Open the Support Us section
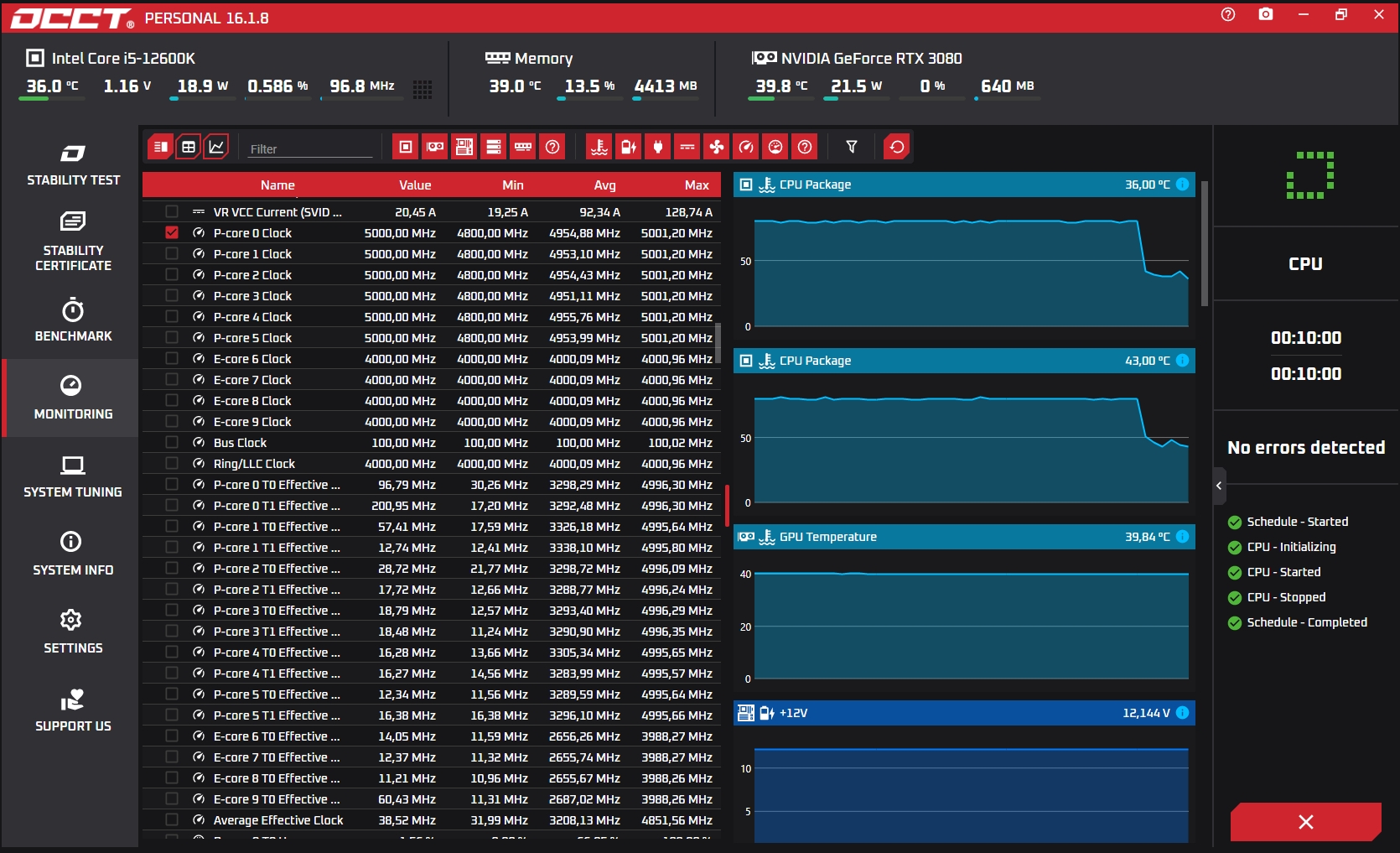1400x853 pixels. point(73,710)
